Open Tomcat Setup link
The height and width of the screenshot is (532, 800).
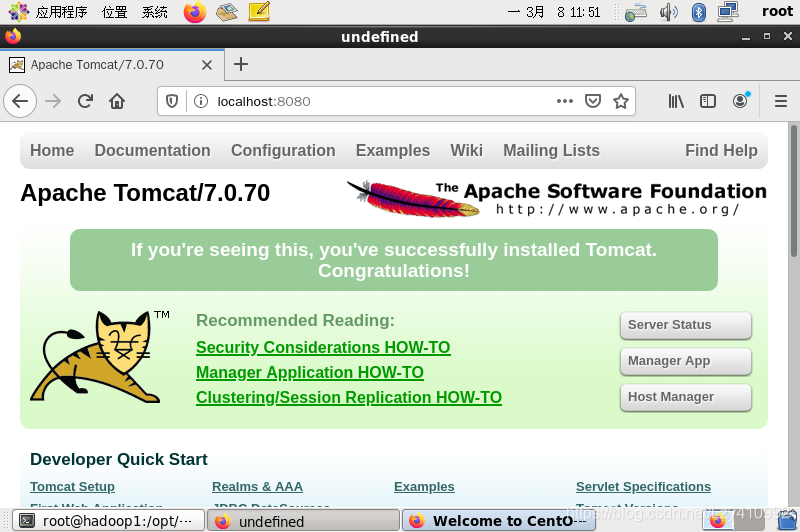coord(72,487)
